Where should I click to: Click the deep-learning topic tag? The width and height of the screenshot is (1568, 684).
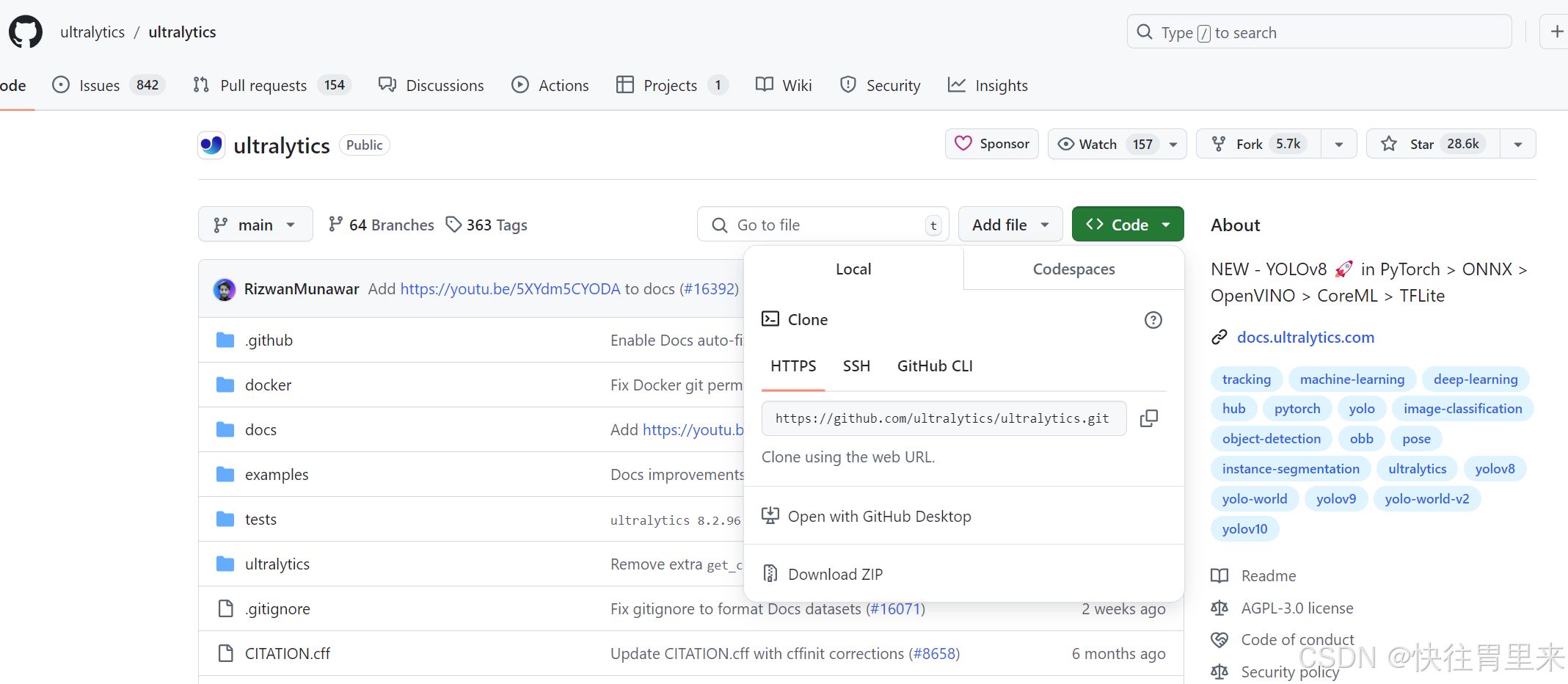(x=1476, y=379)
